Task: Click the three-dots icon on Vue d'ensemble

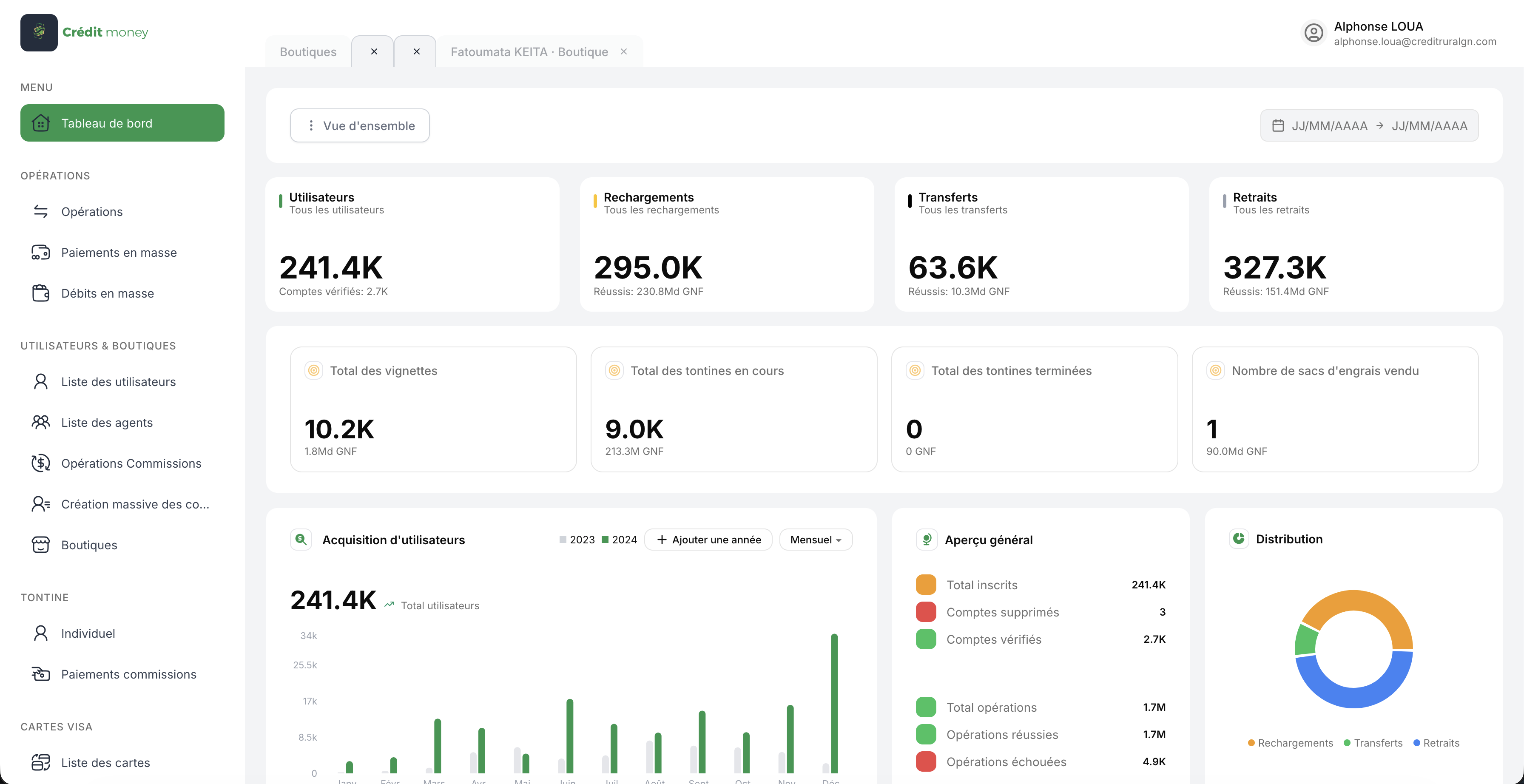Action: point(311,125)
